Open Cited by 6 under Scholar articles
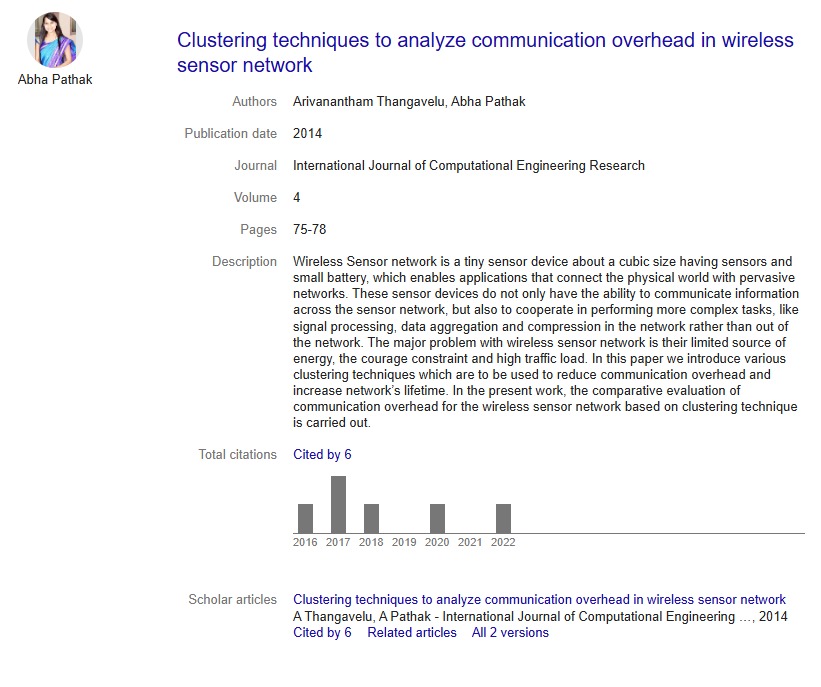The image size is (821, 687). pos(322,633)
